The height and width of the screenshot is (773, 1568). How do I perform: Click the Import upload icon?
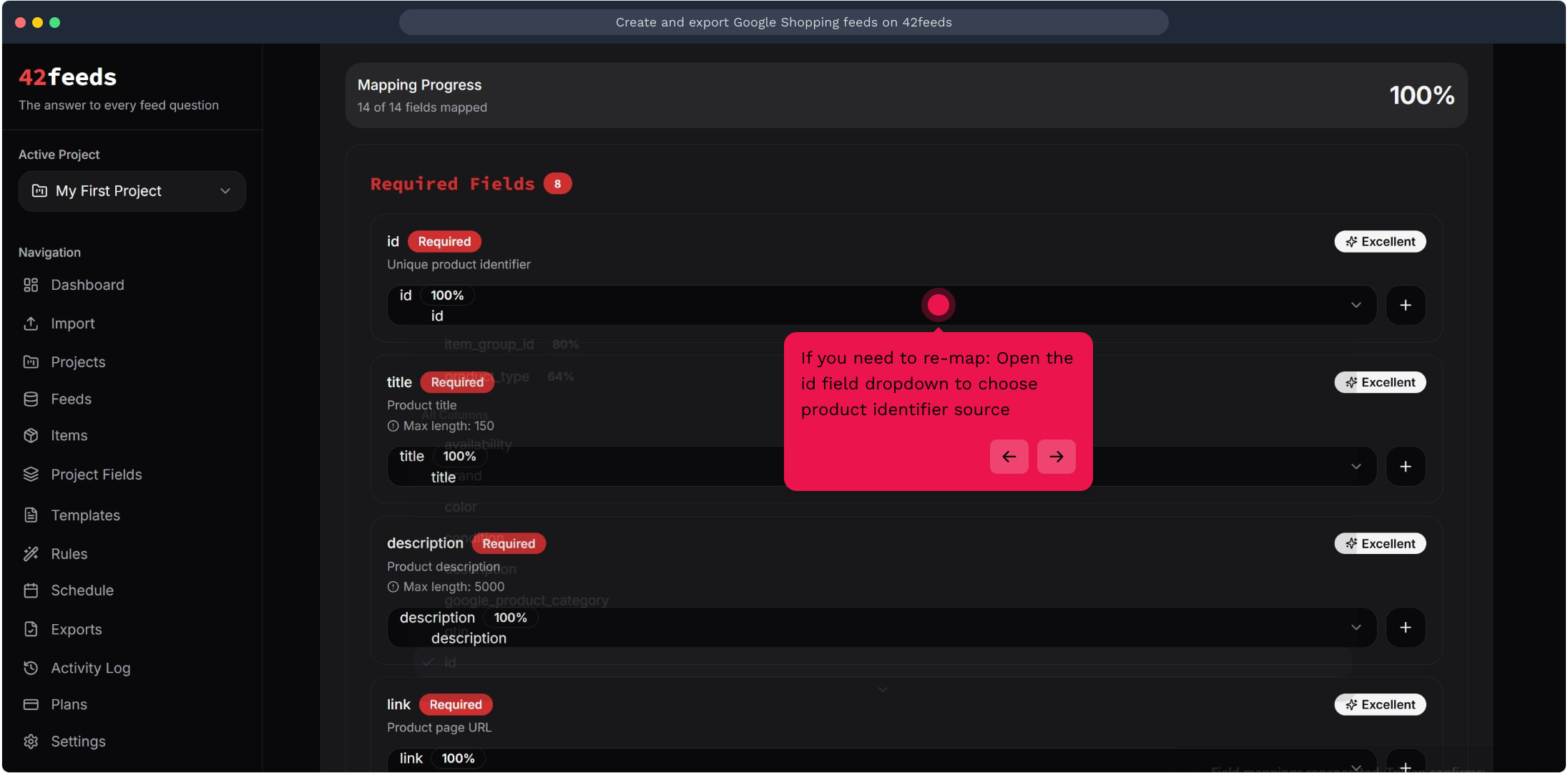point(31,324)
